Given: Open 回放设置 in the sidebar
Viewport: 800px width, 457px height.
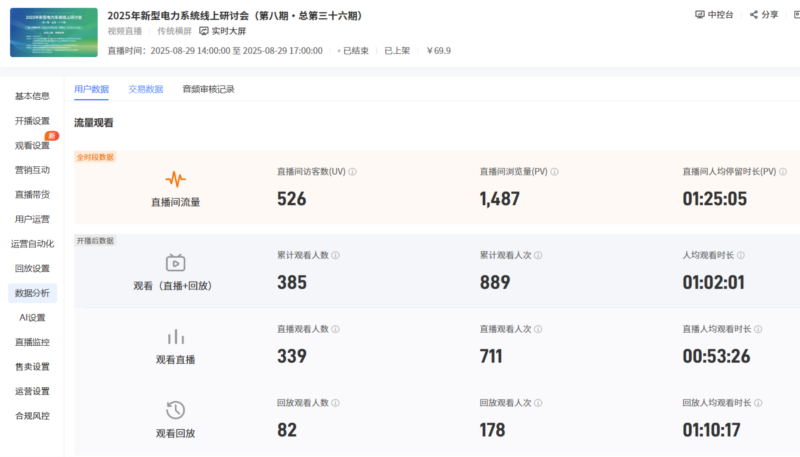Looking at the screenshot, I should pos(32,268).
